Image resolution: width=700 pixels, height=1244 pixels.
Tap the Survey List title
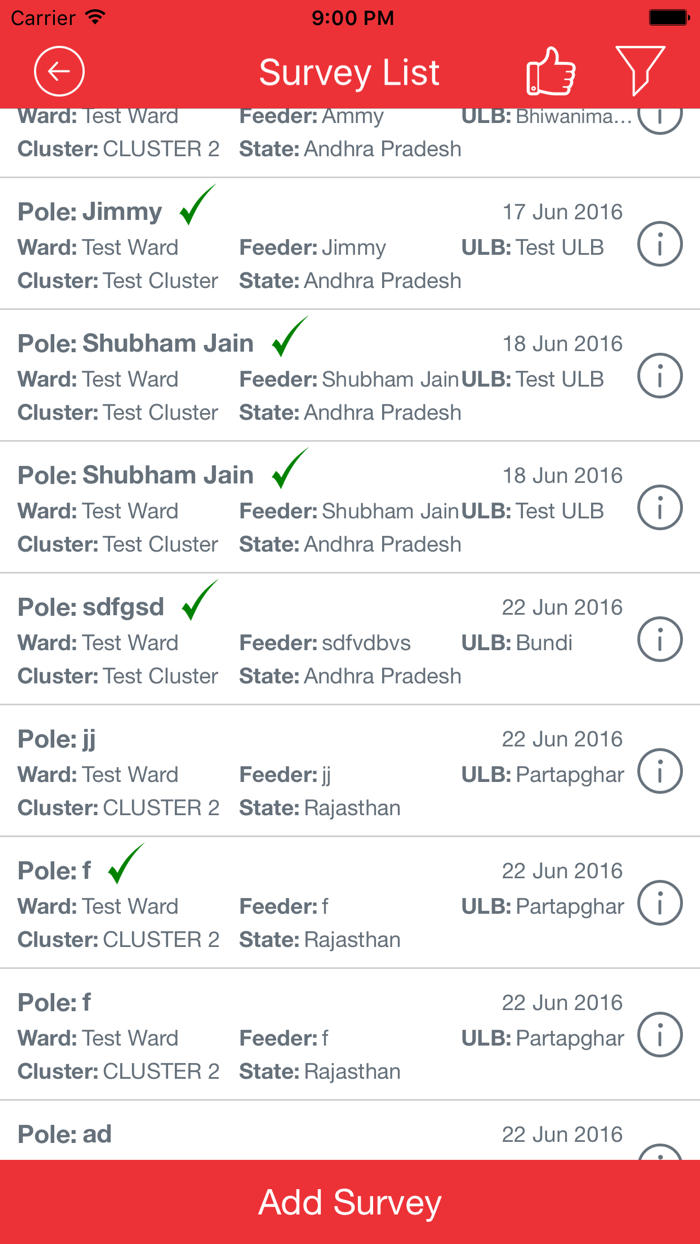(349, 73)
